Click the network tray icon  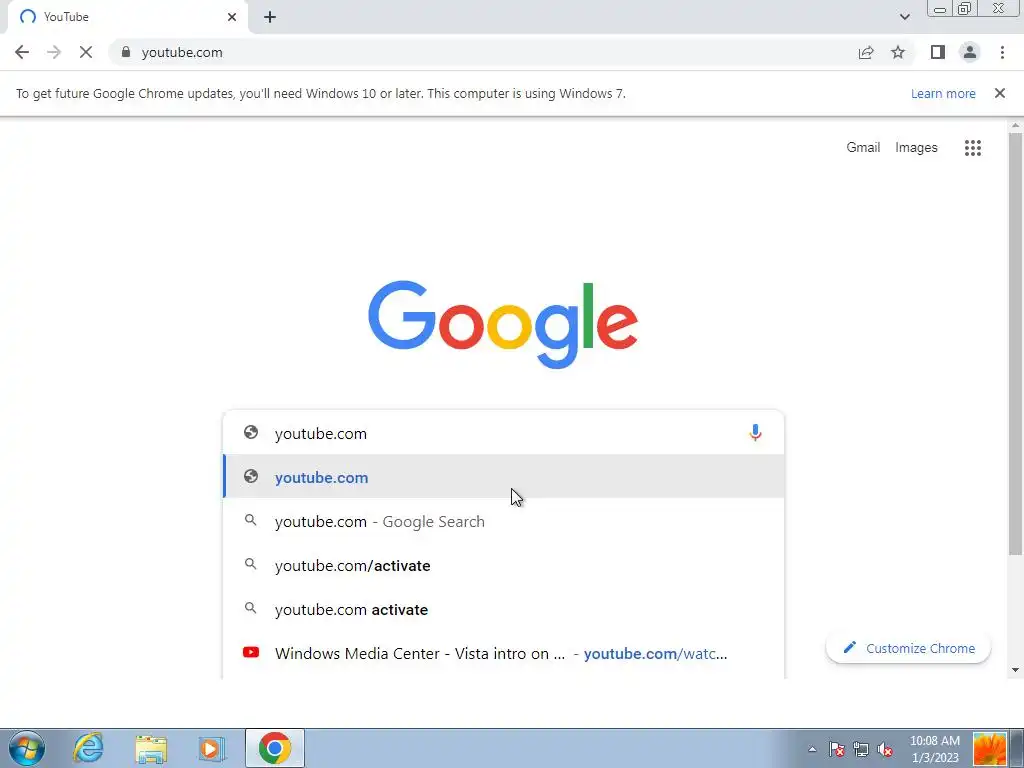click(861, 749)
